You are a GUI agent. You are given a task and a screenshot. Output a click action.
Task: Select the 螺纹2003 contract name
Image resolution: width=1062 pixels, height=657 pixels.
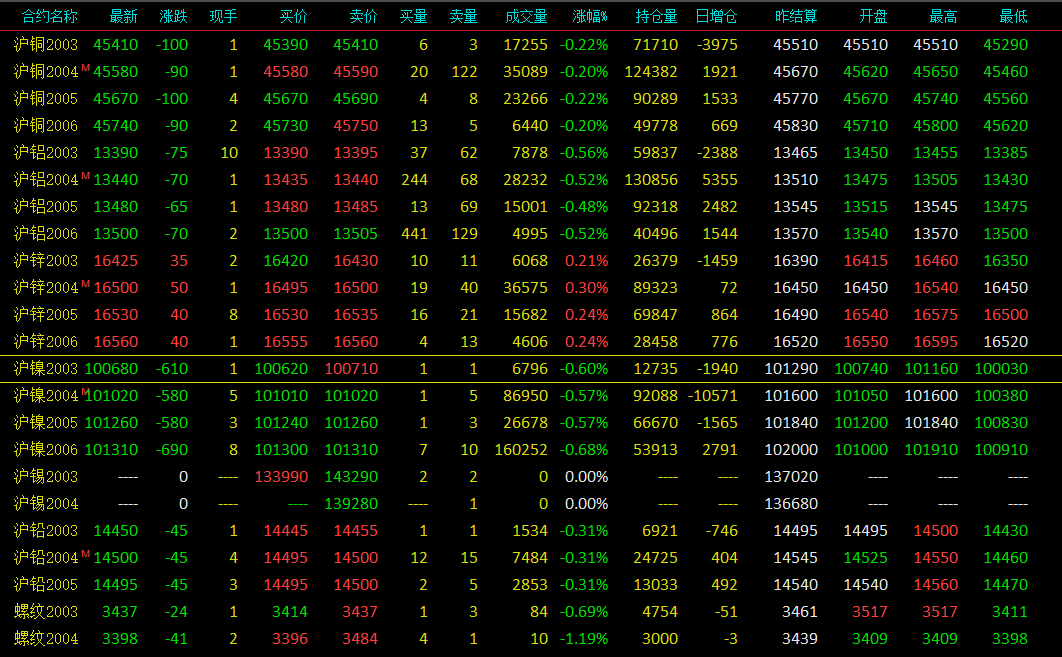point(46,612)
